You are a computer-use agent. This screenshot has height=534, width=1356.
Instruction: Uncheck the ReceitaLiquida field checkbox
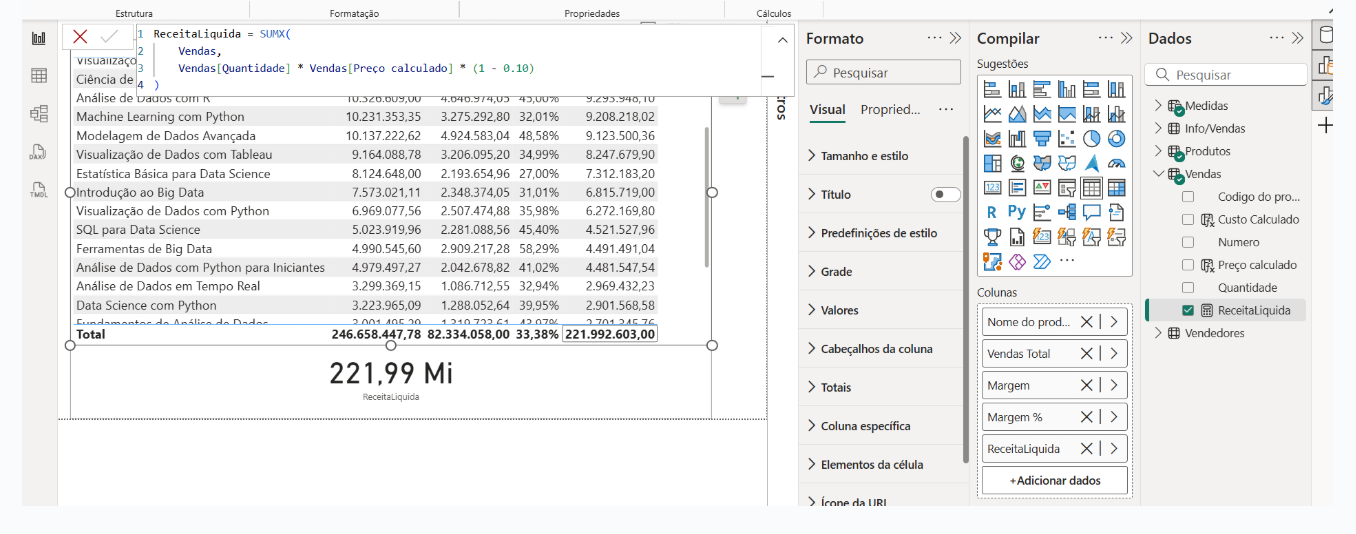(1188, 310)
